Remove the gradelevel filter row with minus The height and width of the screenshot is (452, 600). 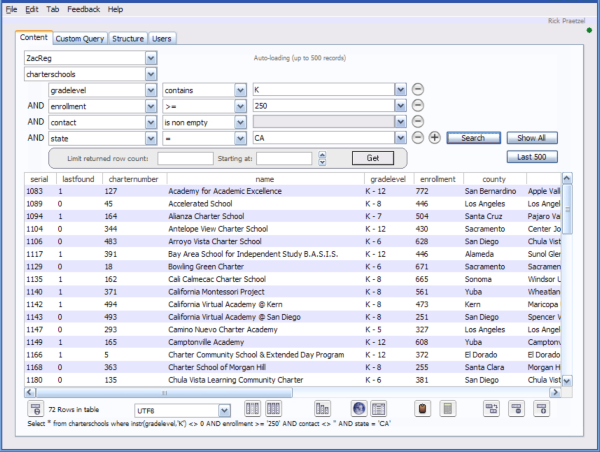[x=418, y=89]
